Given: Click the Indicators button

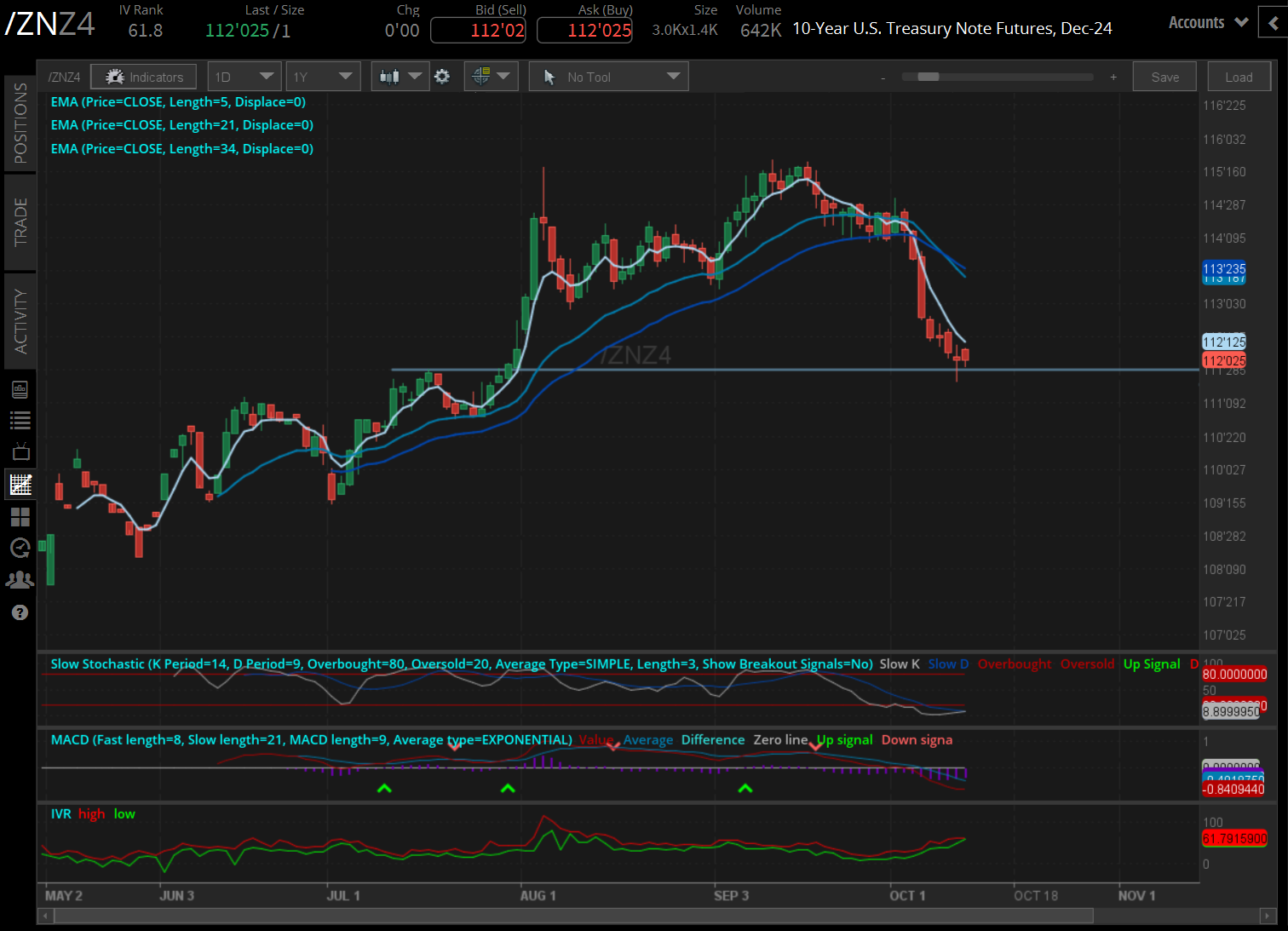Looking at the screenshot, I should tap(143, 76).
